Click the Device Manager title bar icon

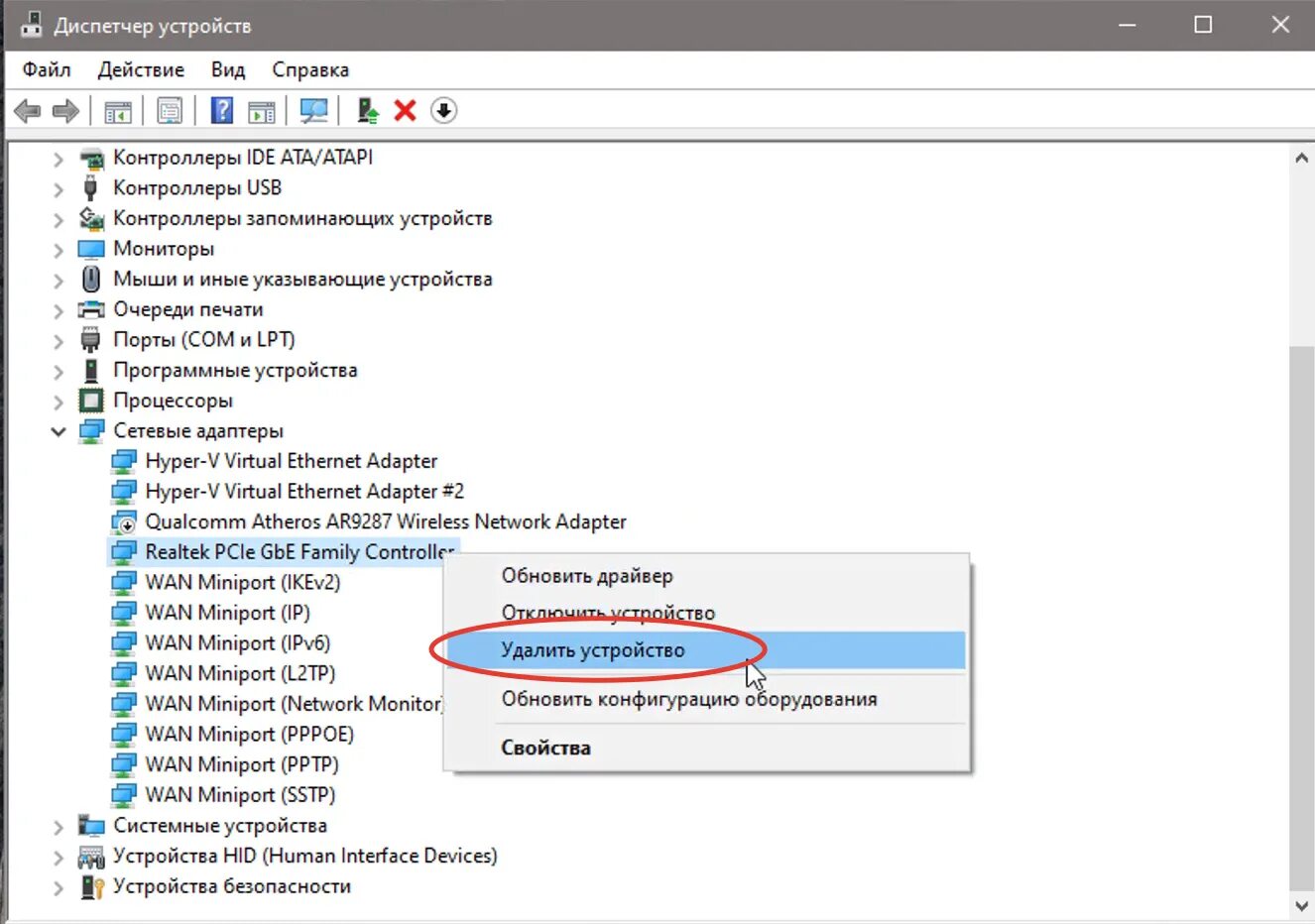(x=31, y=25)
